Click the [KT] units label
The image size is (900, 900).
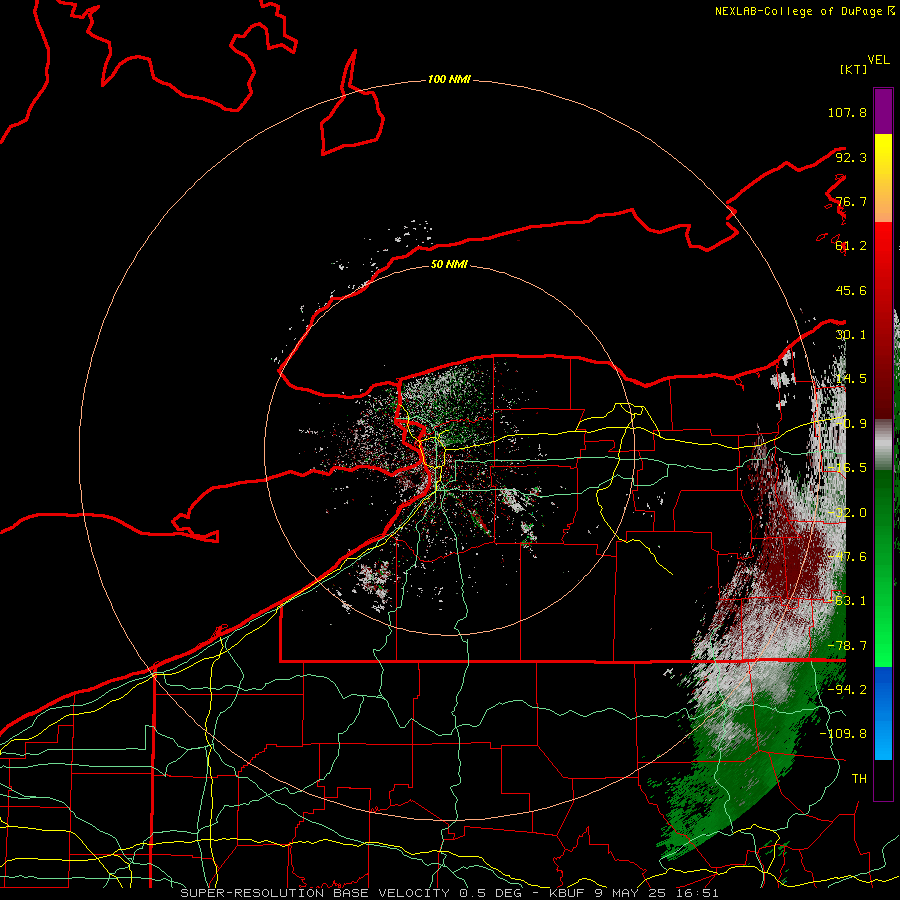coord(854,69)
